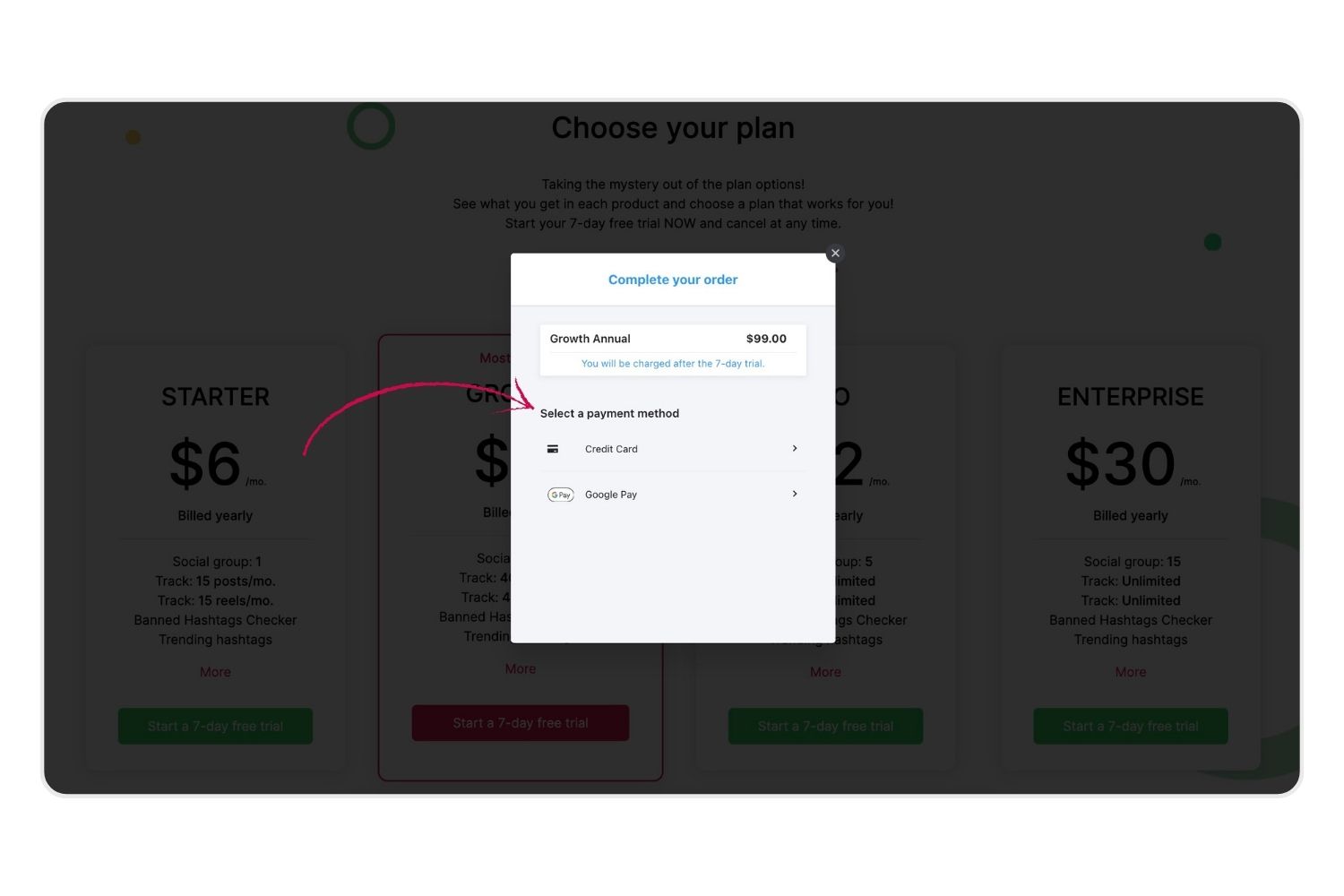Expand the Google Pay option chevron
Image resolution: width=1344 pixels, height=896 pixels.
pos(795,495)
